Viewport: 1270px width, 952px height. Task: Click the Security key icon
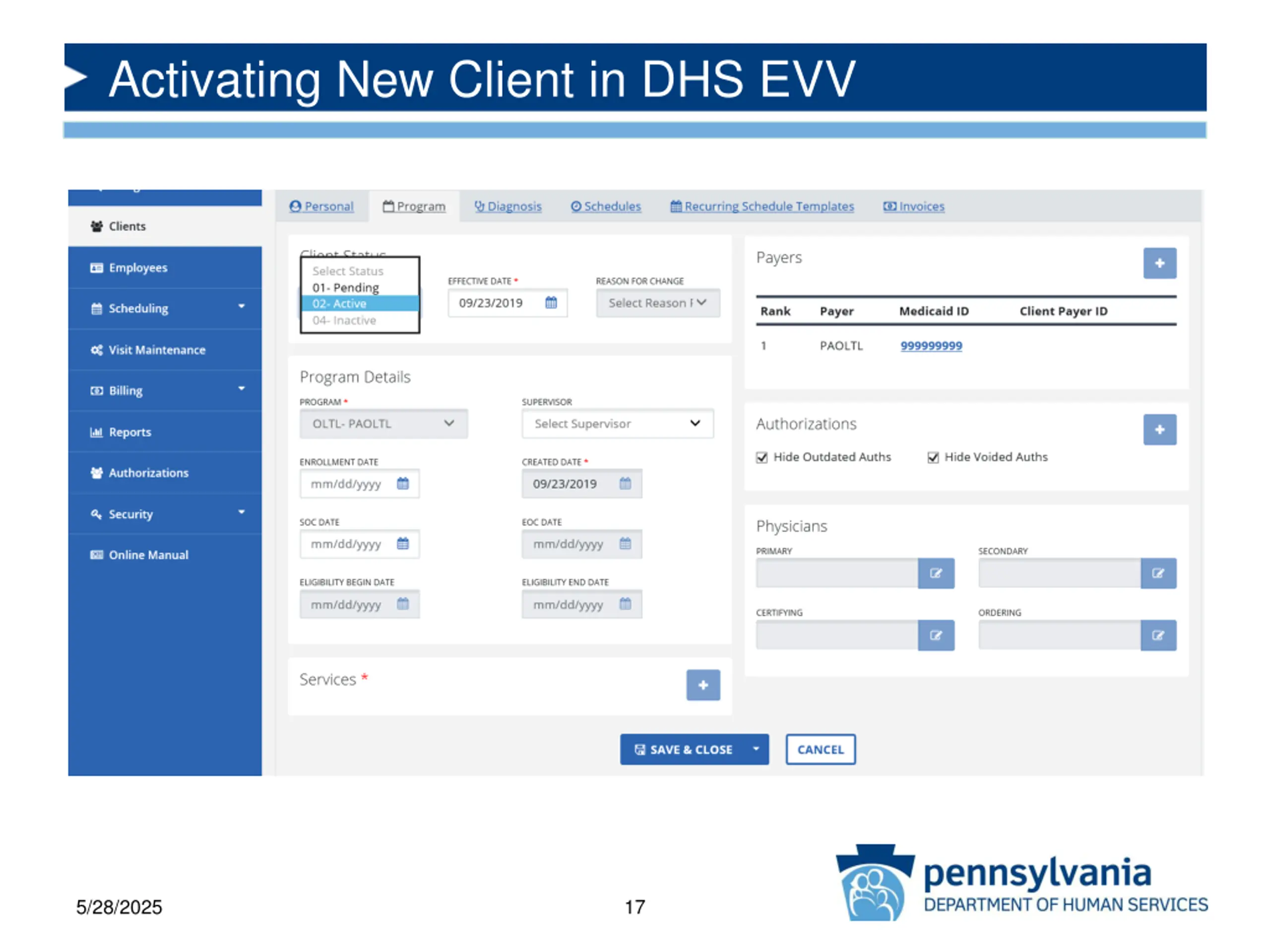coord(96,514)
